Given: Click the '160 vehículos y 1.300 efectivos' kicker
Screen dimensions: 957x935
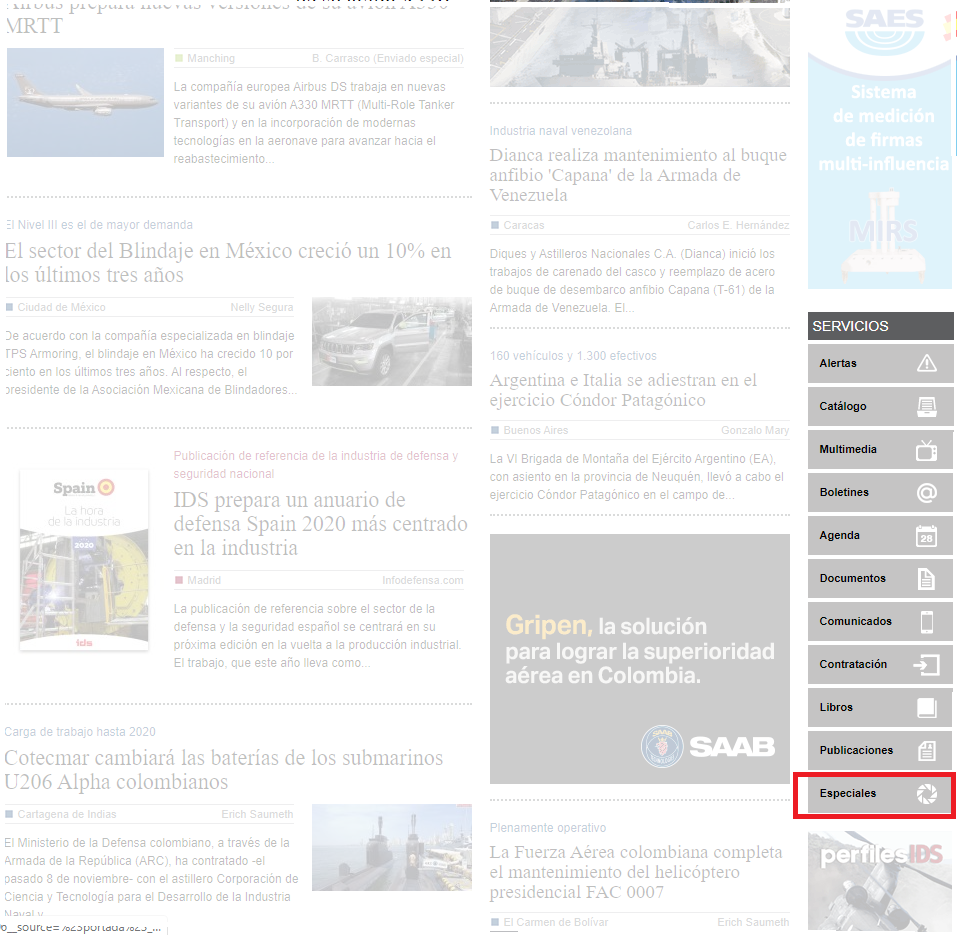Looking at the screenshot, I should tap(573, 356).
